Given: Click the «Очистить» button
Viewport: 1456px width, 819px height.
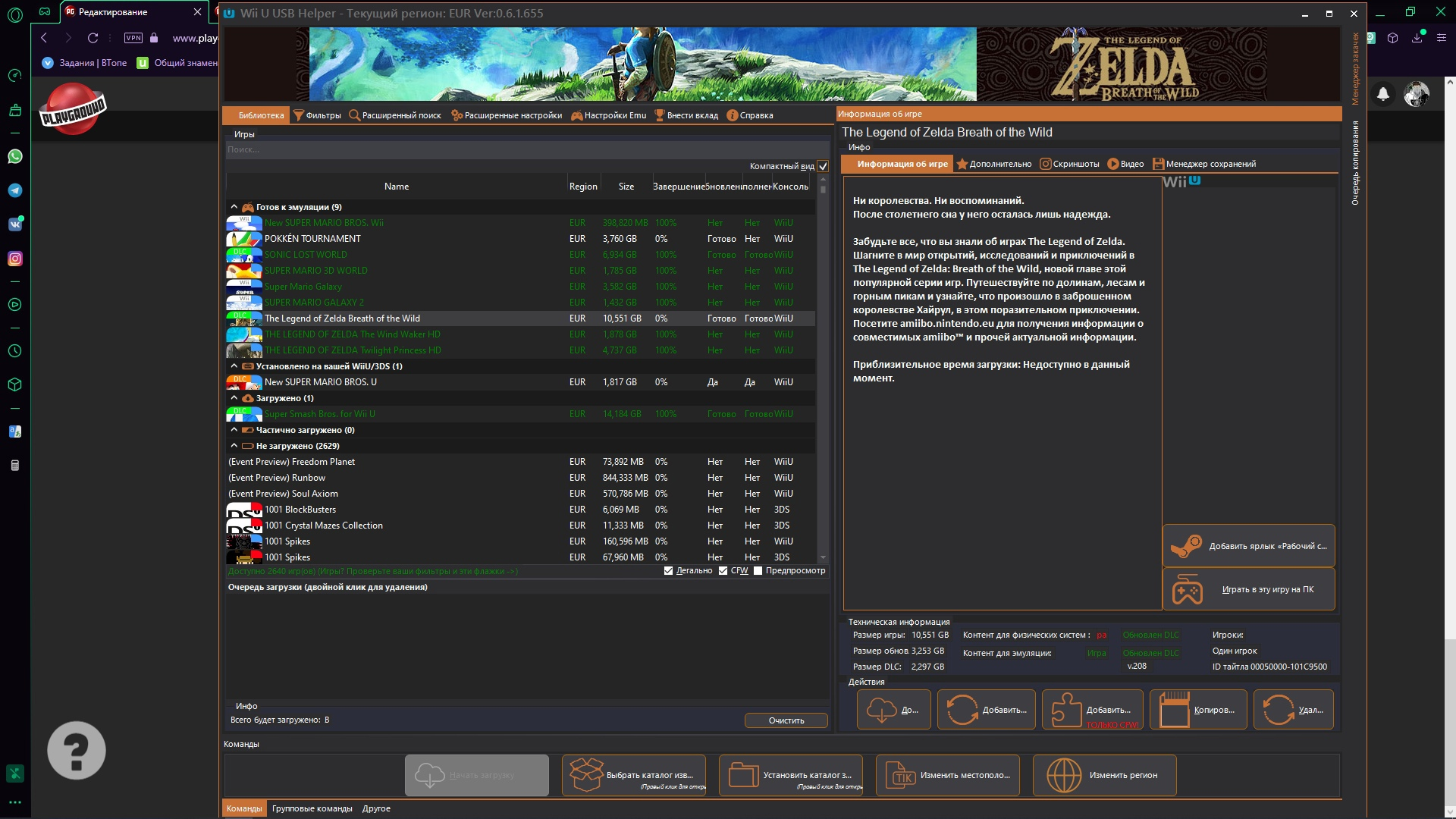Looking at the screenshot, I should pyautogui.click(x=786, y=720).
